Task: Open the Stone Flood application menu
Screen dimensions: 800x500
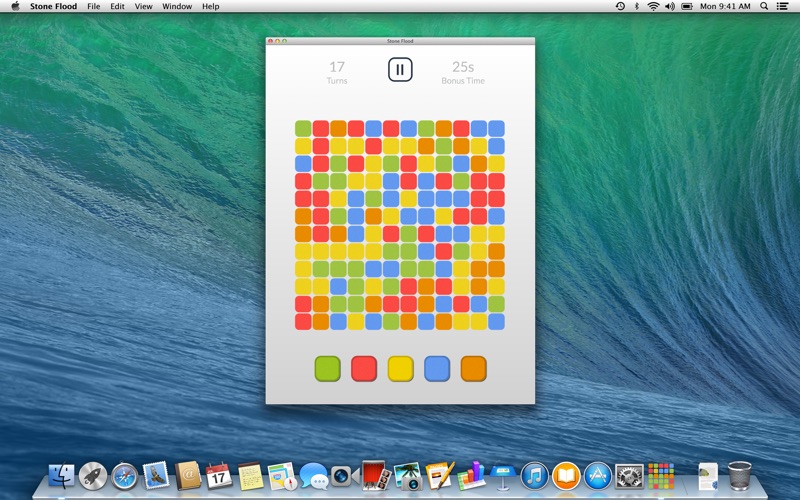Action: click(x=53, y=6)
